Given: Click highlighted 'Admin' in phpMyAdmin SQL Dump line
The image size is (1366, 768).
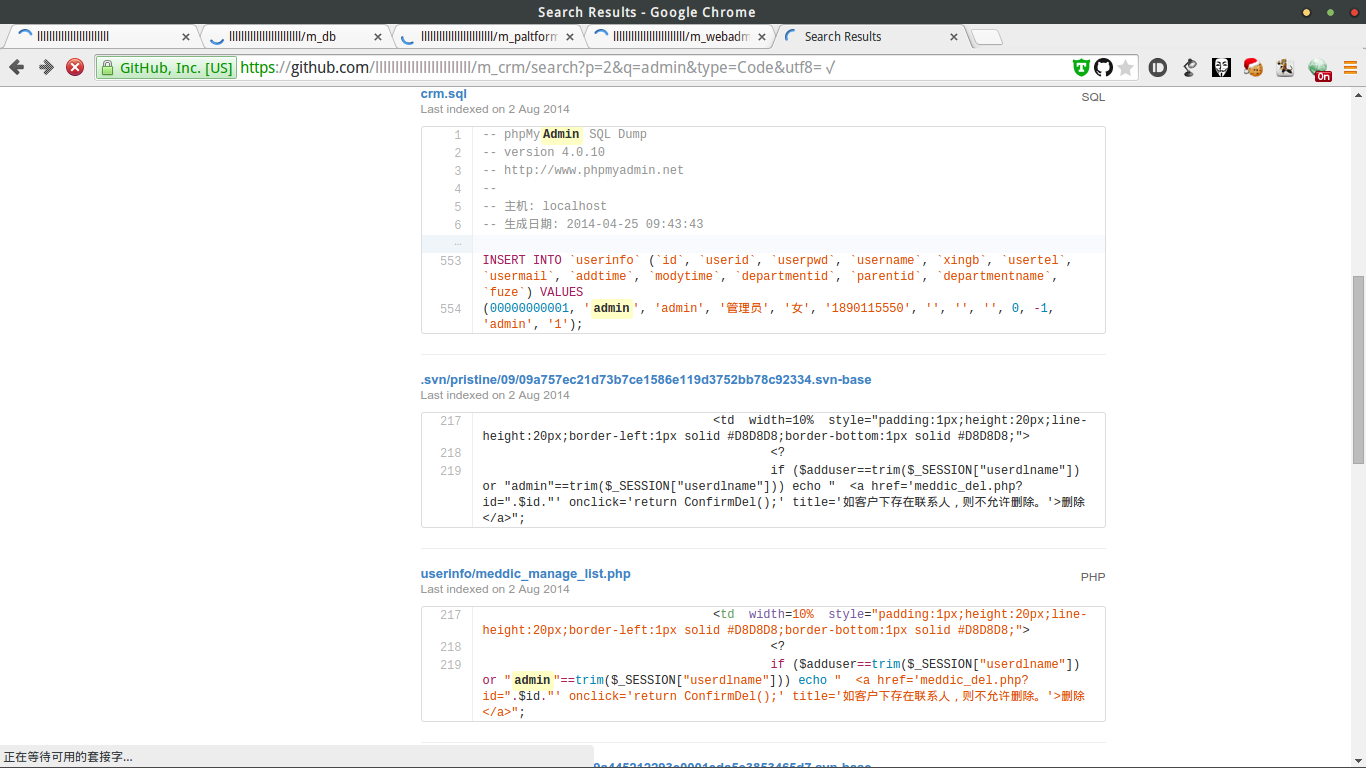Looking at the screenshot, I should (561, 135).
